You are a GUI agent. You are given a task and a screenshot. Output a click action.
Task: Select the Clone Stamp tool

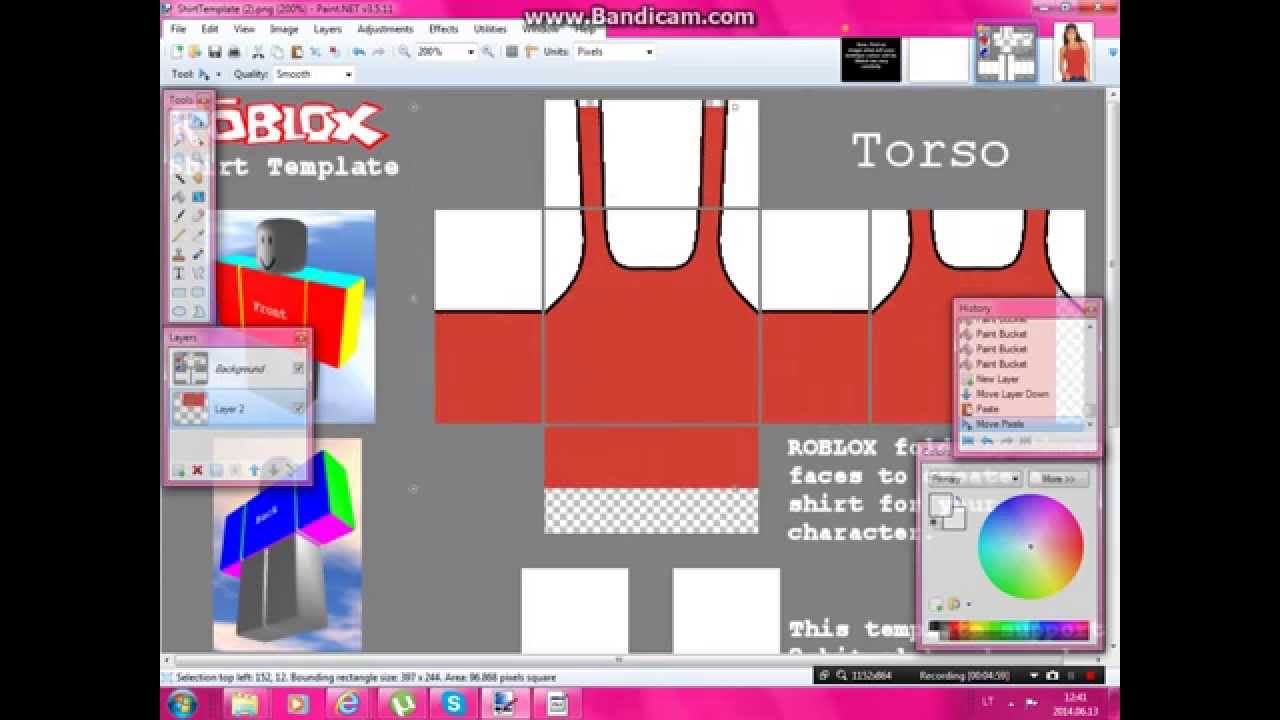[179, 253]
